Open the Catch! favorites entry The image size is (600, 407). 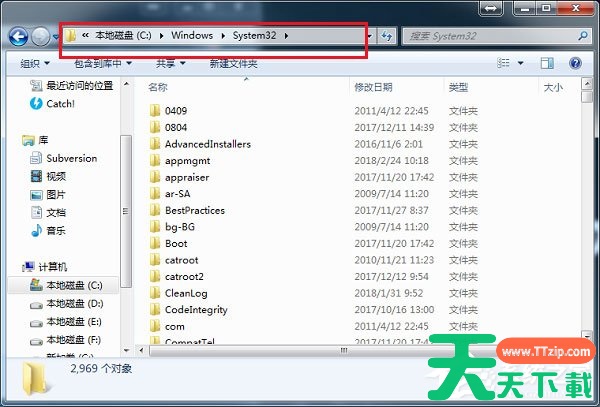click(52, 103)
